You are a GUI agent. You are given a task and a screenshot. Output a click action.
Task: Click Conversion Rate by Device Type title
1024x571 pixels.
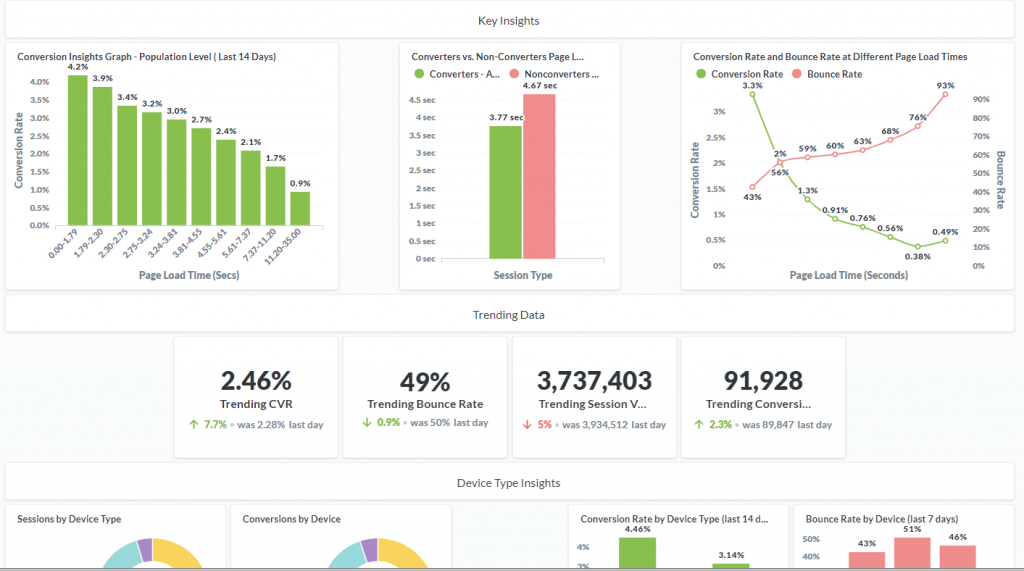[x=675, y=519]
